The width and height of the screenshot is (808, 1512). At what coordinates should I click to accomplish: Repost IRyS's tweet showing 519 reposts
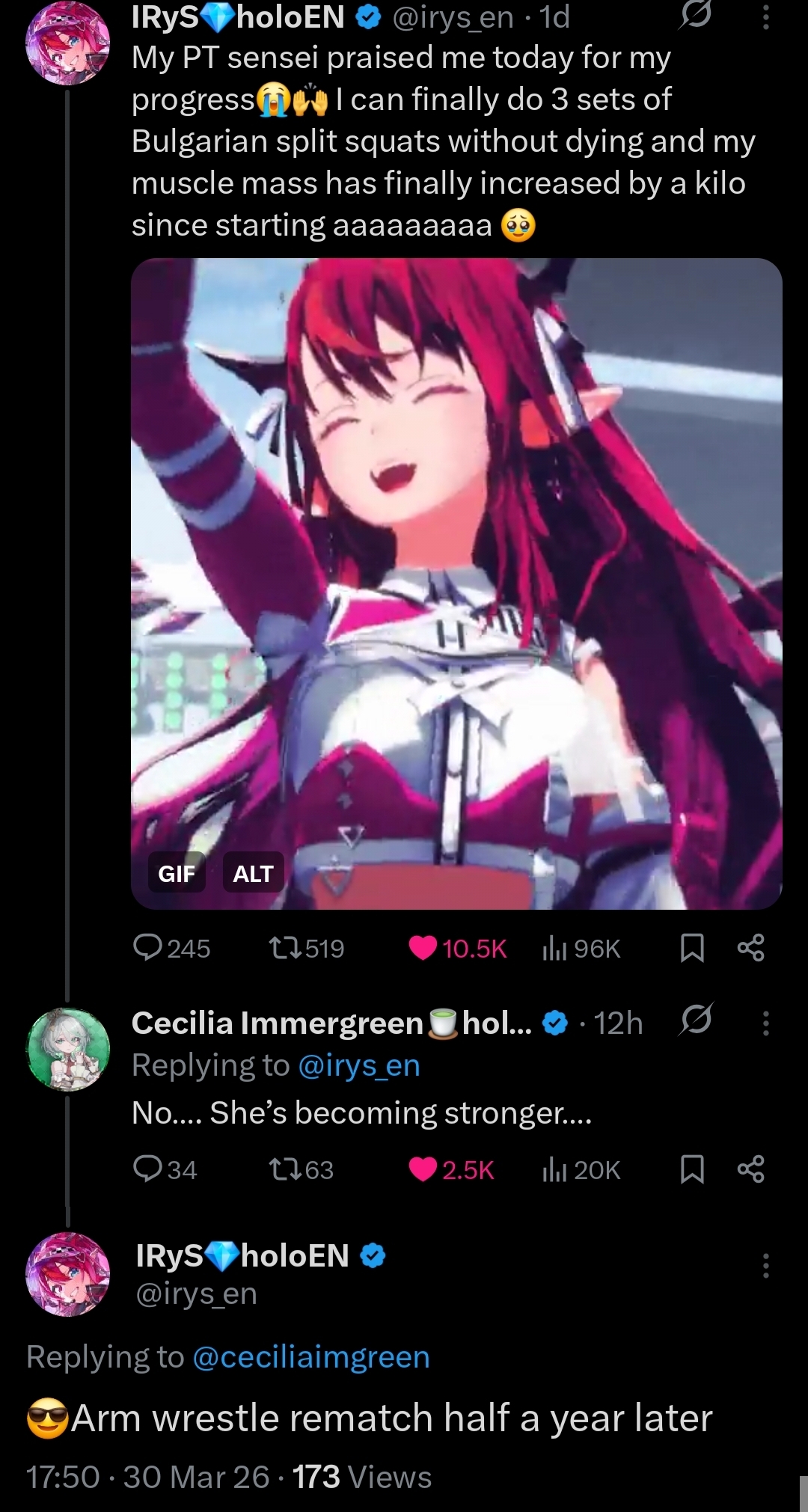coord(307,948)
